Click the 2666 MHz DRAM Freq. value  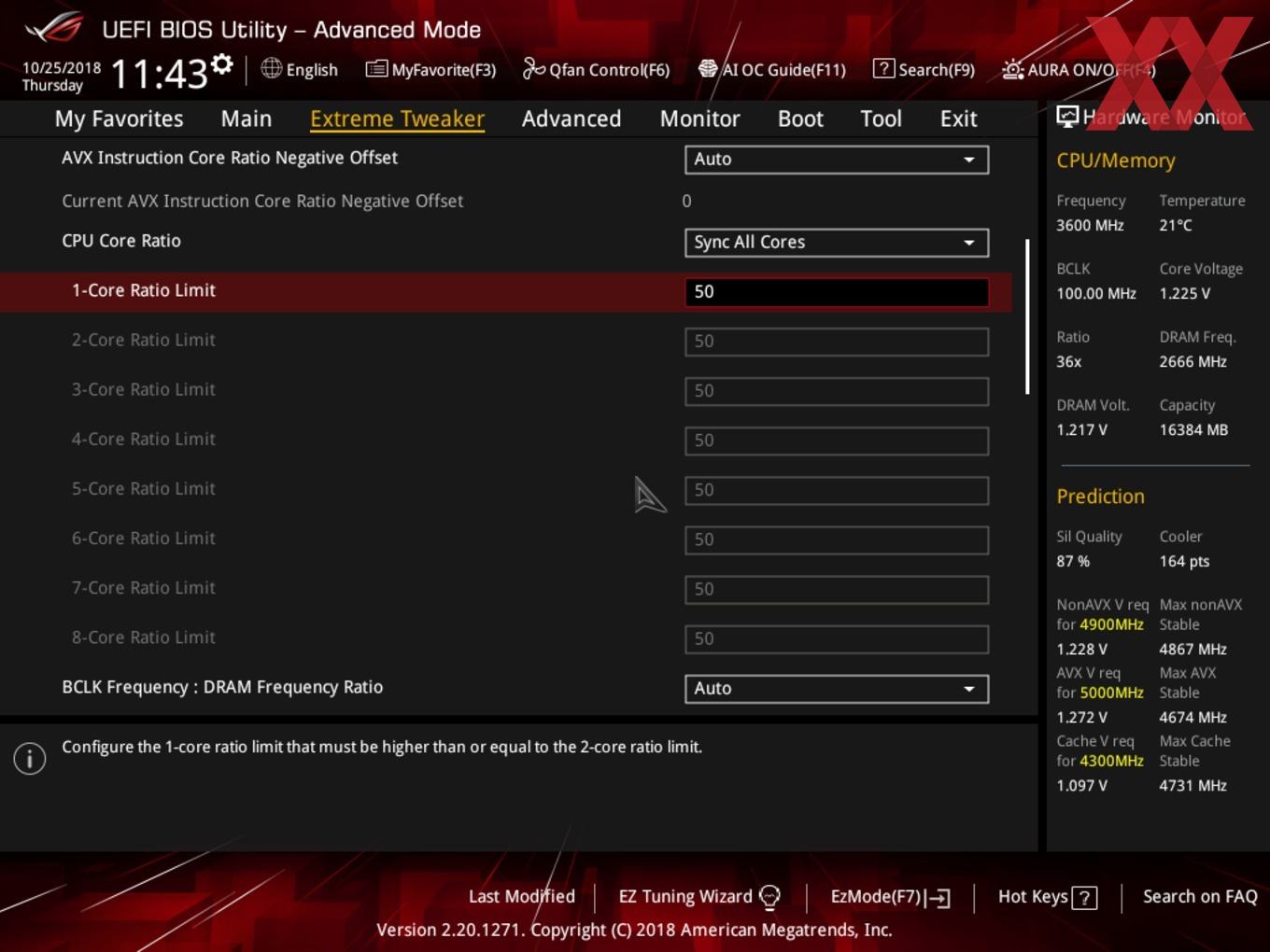(1192, 361)
